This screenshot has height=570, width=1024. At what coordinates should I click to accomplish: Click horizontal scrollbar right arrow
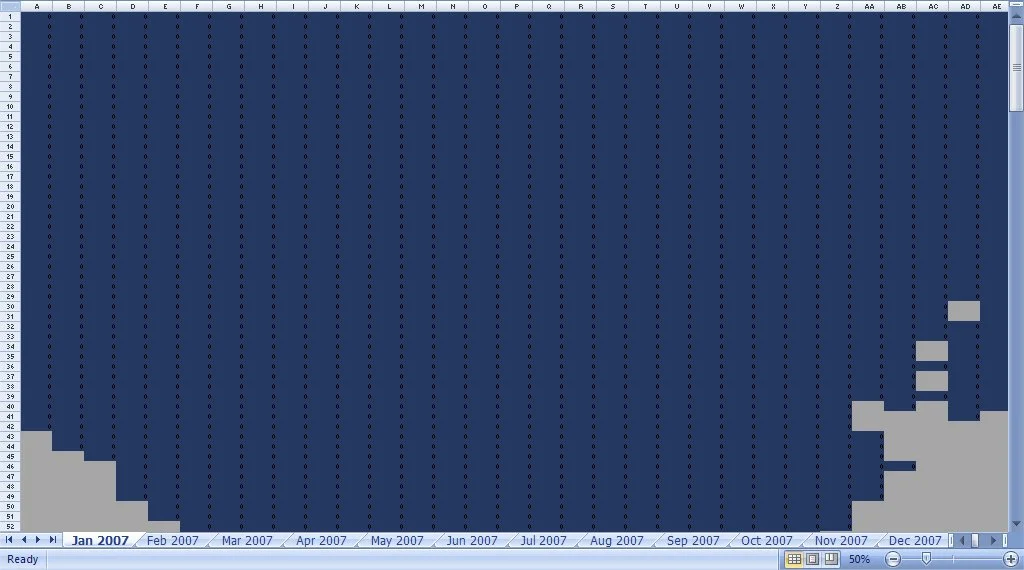[x=993, y=540]
